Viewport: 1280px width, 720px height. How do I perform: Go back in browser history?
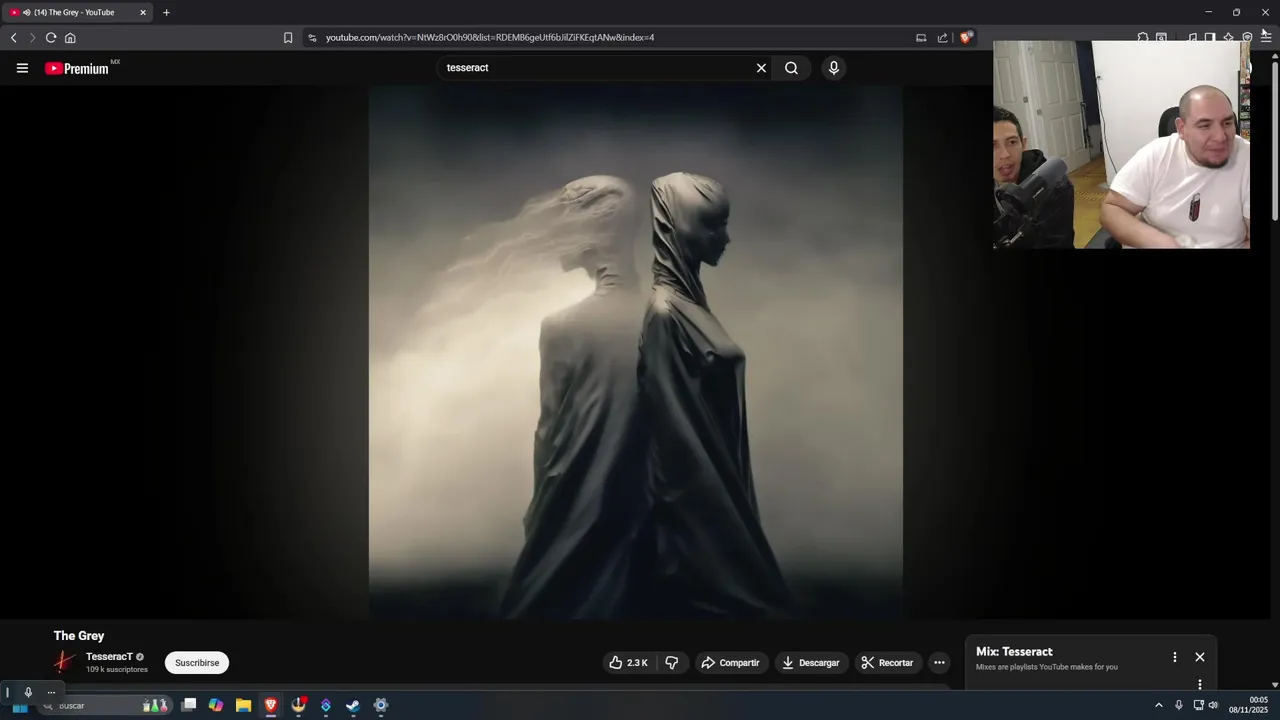click(x=13, y=38)
